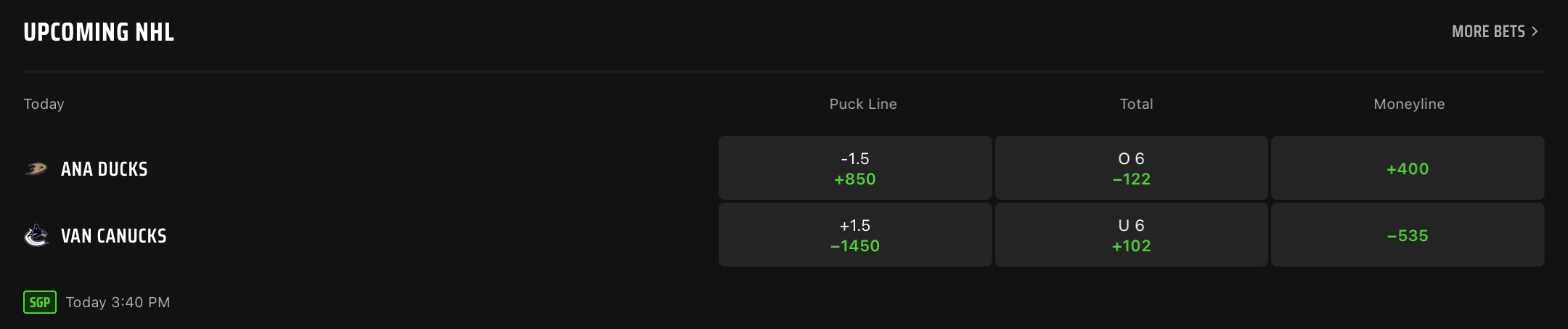
Task: Open the ANA Ducks team name
Action: [x=105, y=169]
